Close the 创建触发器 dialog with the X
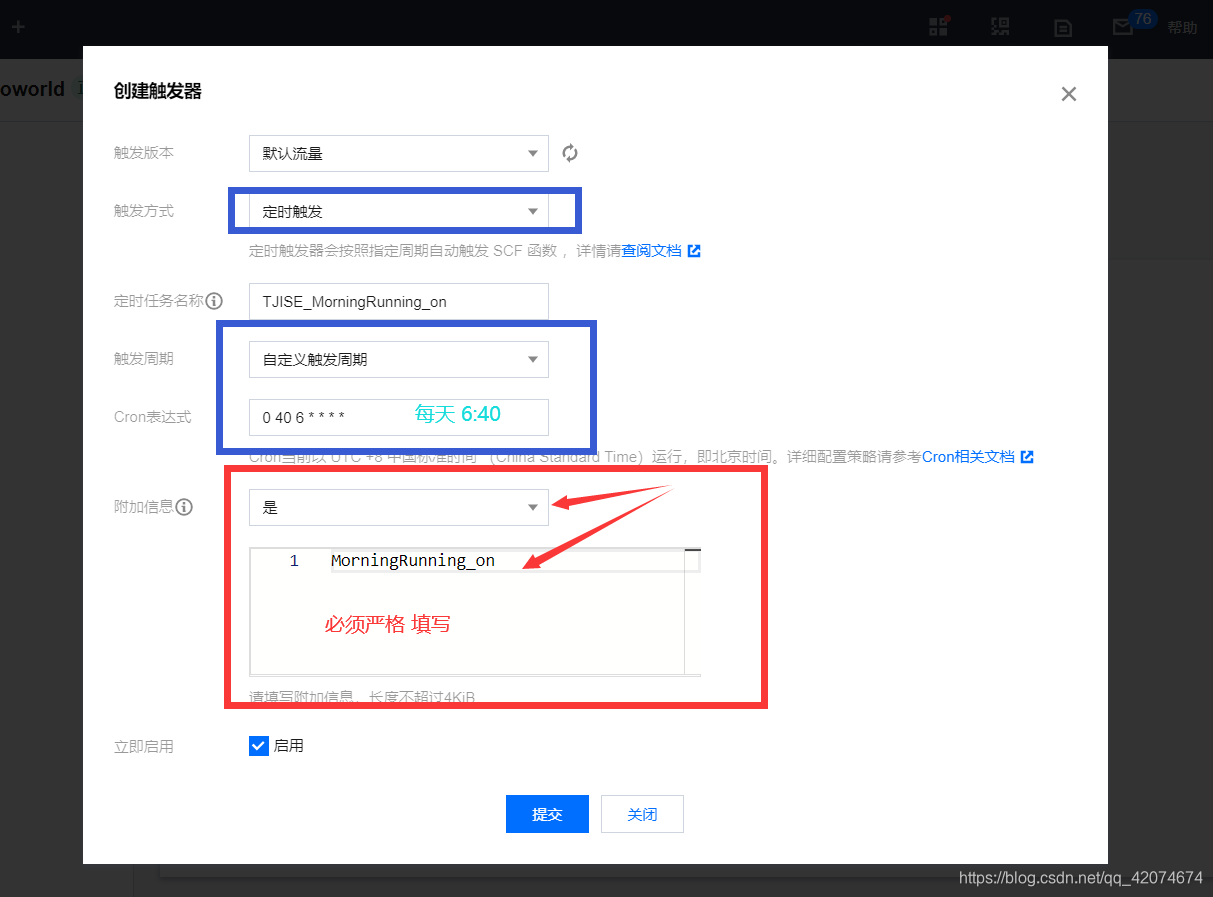Image resolution: width=1213 pixels, height=897 pixels. tap(1069, 94)
